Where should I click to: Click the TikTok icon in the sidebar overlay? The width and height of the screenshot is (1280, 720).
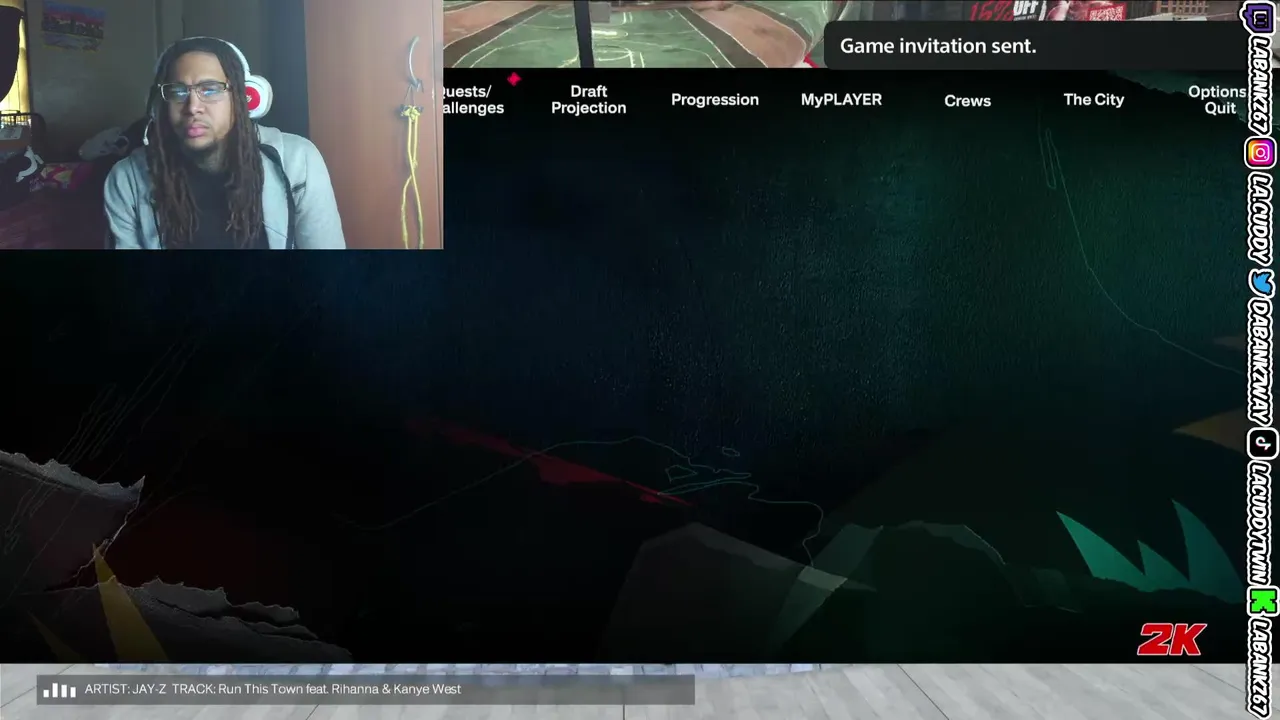[1260, 443]
